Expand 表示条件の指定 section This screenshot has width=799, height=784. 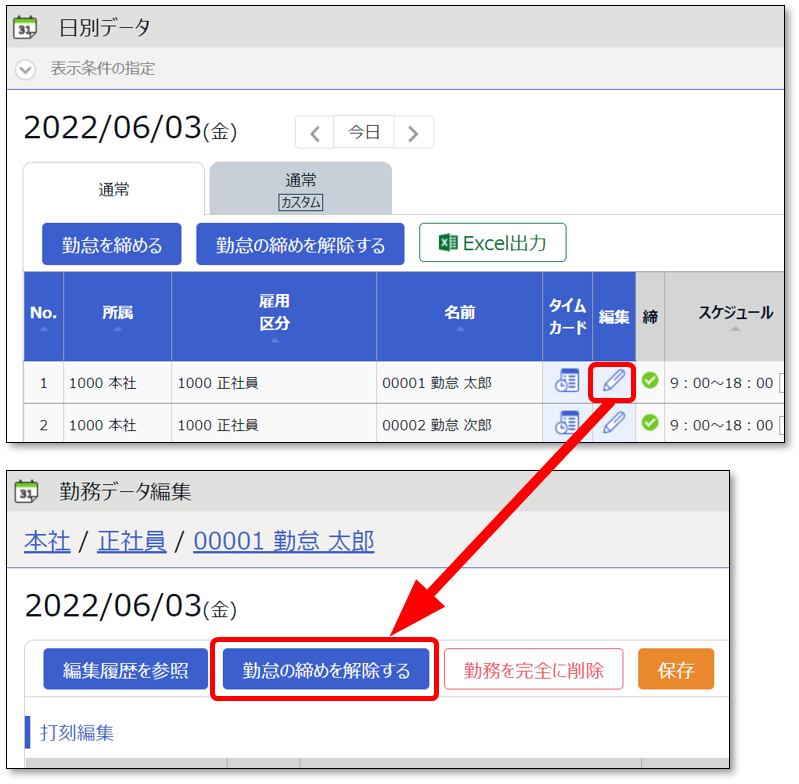pos(26,69)
